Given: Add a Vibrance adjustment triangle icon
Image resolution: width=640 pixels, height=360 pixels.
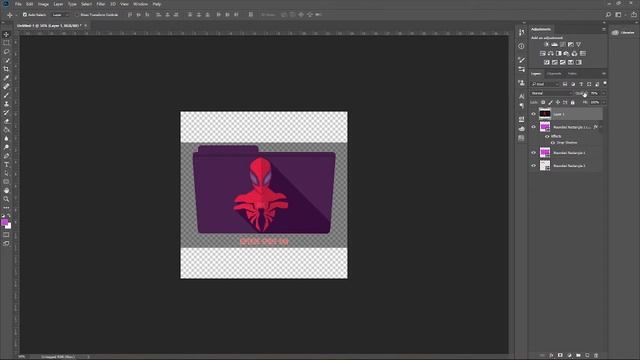Looking at the screenshot, I should coord(578,44).
